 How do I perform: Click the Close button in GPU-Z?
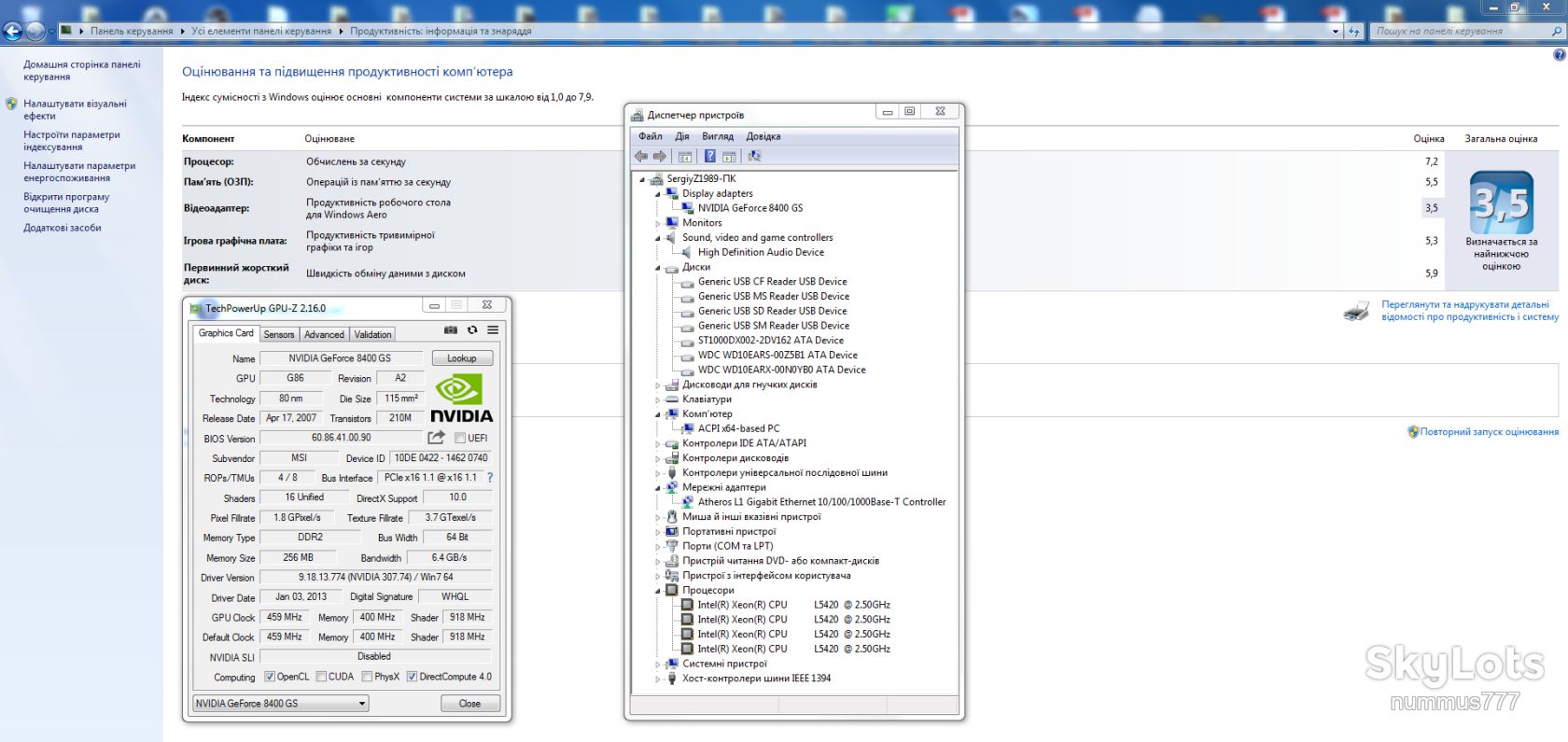[469, 704]
